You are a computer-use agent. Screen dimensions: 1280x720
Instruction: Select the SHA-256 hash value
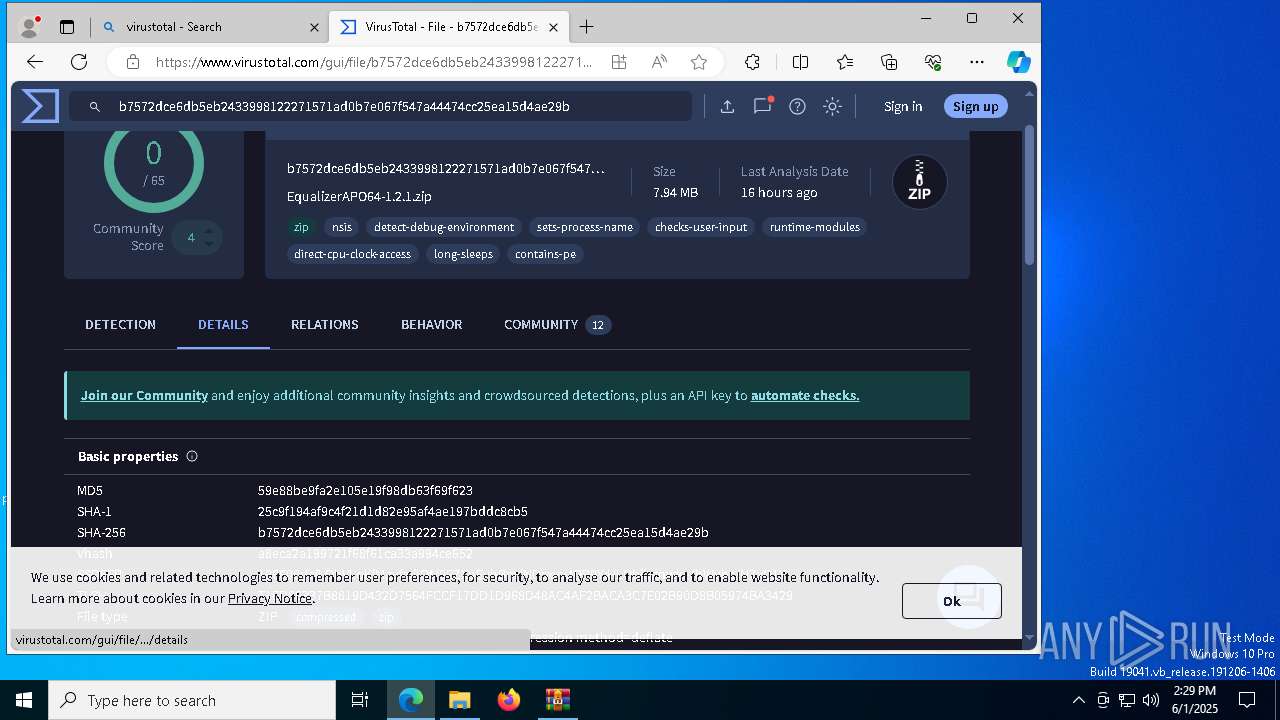click(483, 532)
